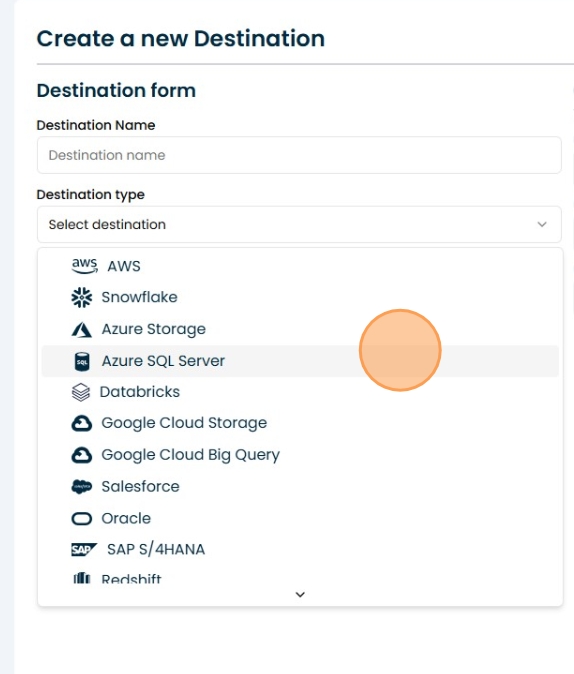Screen dimensions: 574x674
Task: Click the Google Cloud Storage icon
Action: pos(82,423)
